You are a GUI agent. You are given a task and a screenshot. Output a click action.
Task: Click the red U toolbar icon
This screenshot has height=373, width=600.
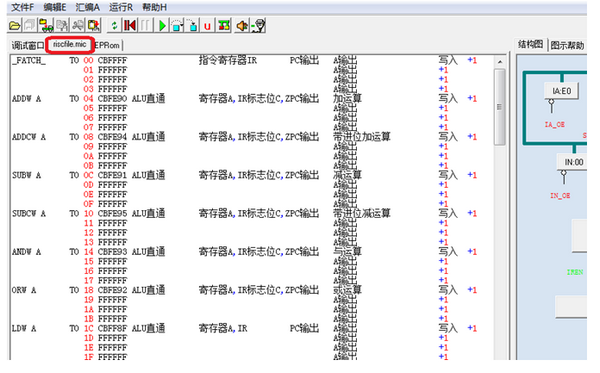pyautogui.click(x=207, y=26)
